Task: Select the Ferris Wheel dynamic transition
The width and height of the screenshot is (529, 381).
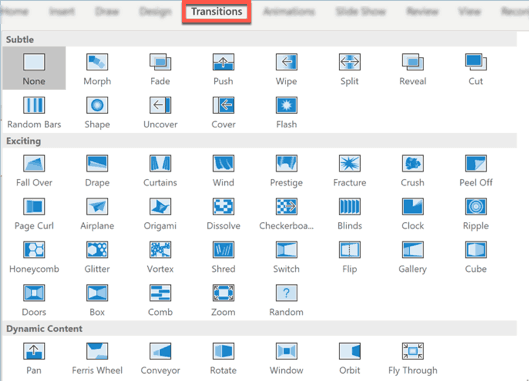Action: [x=97, y=358]
